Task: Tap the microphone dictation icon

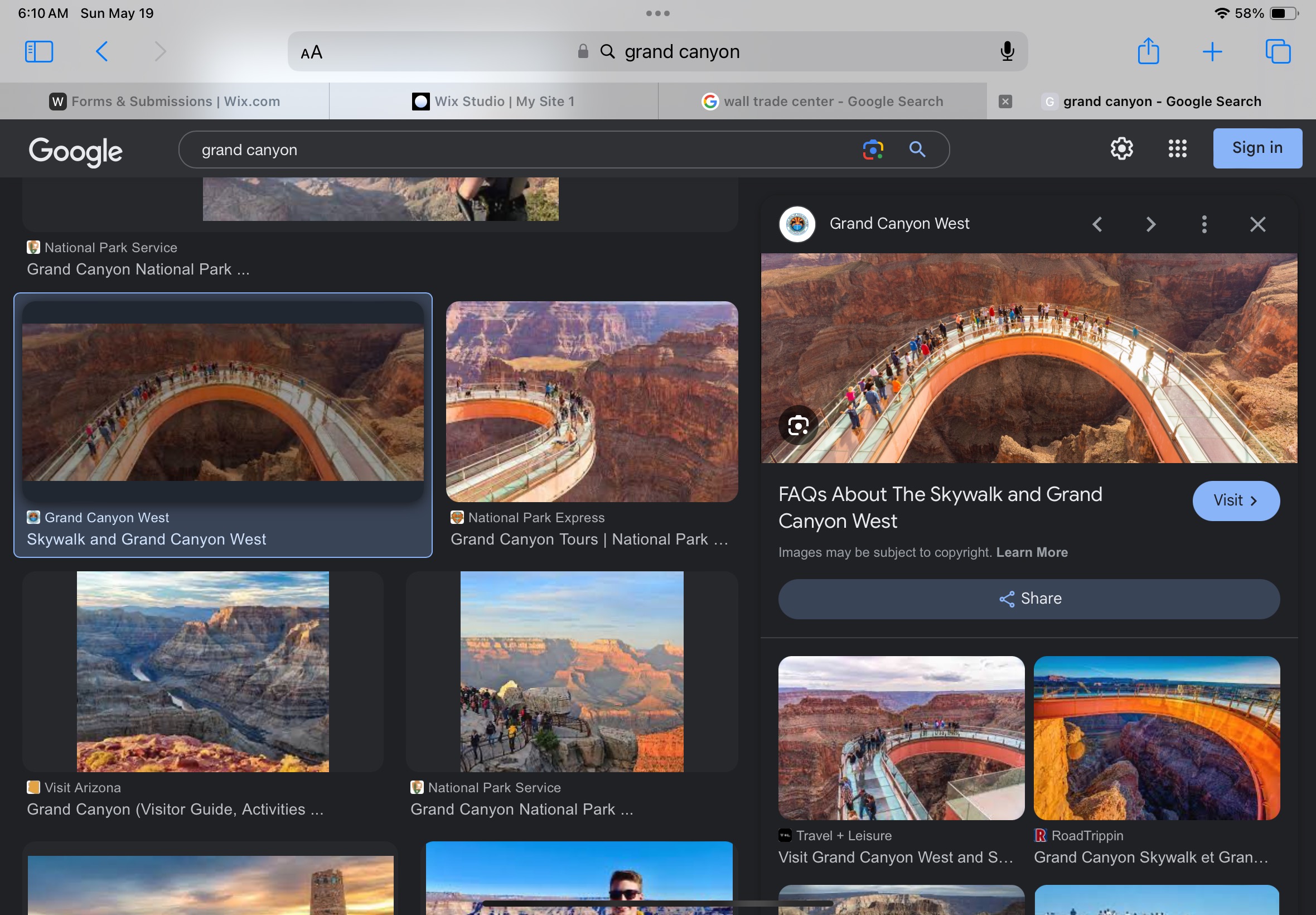Action: (x=1007, y=51)
